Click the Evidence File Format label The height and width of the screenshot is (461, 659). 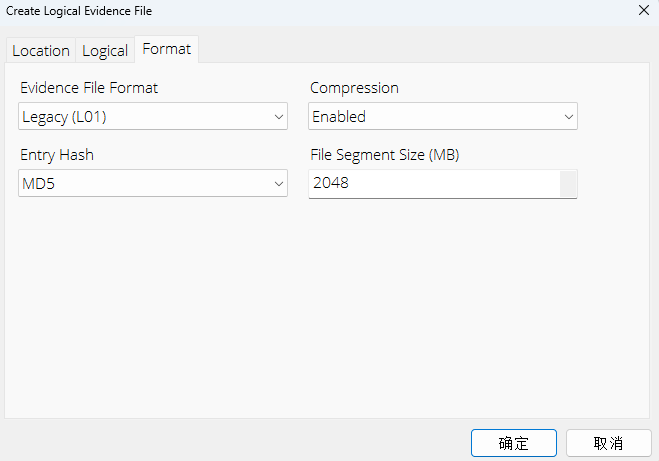(89, 88)
